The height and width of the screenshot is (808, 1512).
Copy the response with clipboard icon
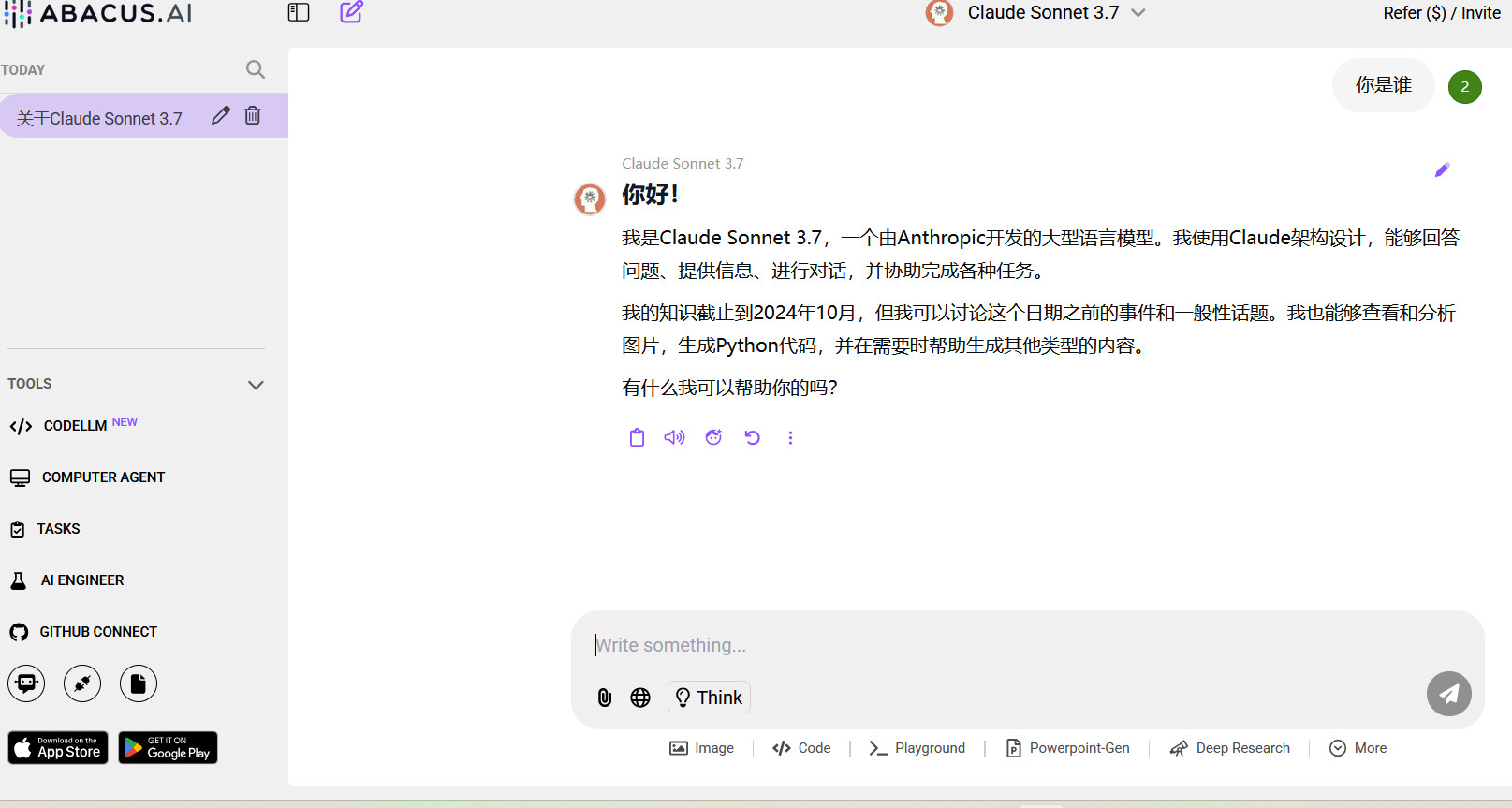coord(637,437)
